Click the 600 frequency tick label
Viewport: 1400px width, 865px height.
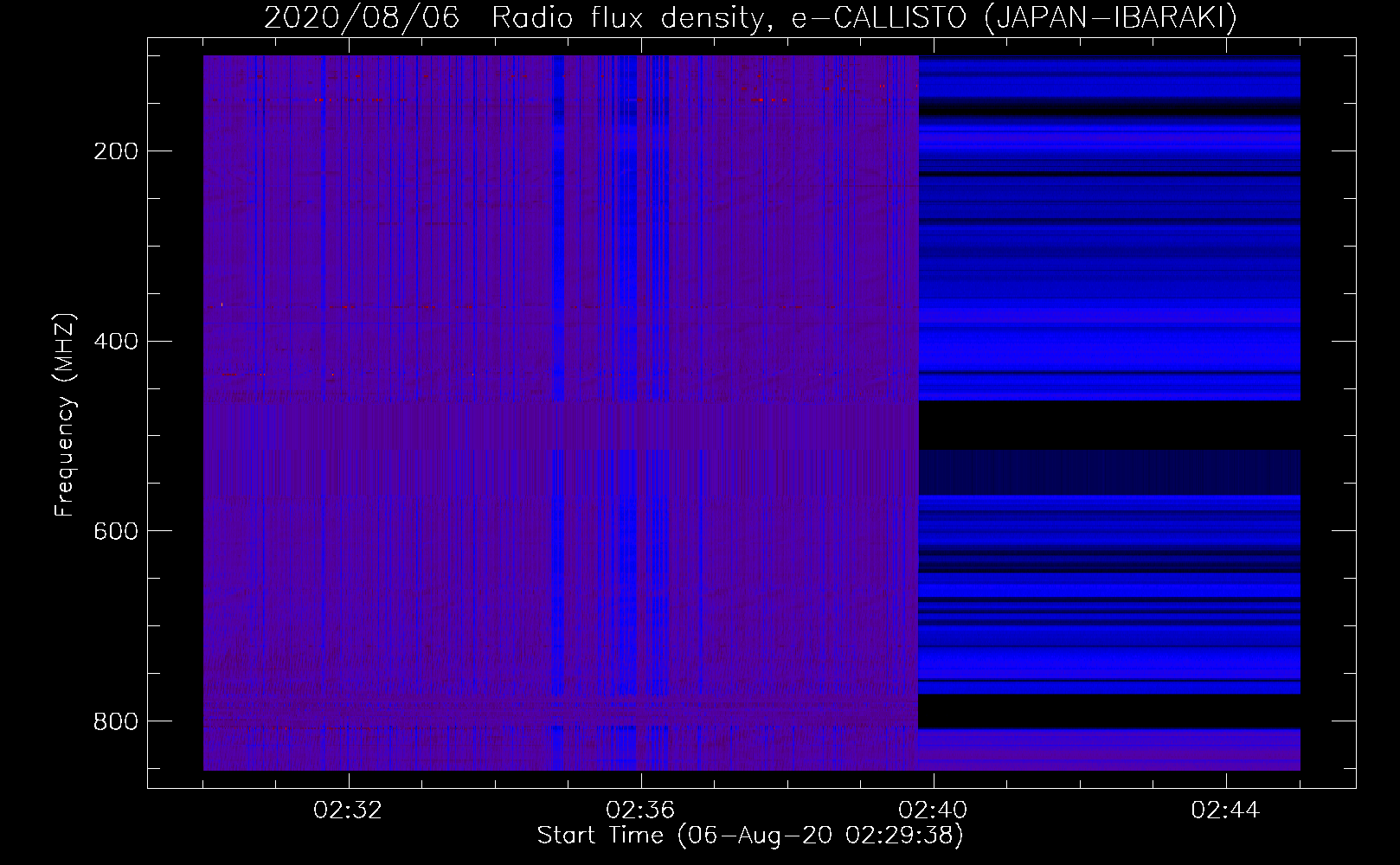point(116,530)
